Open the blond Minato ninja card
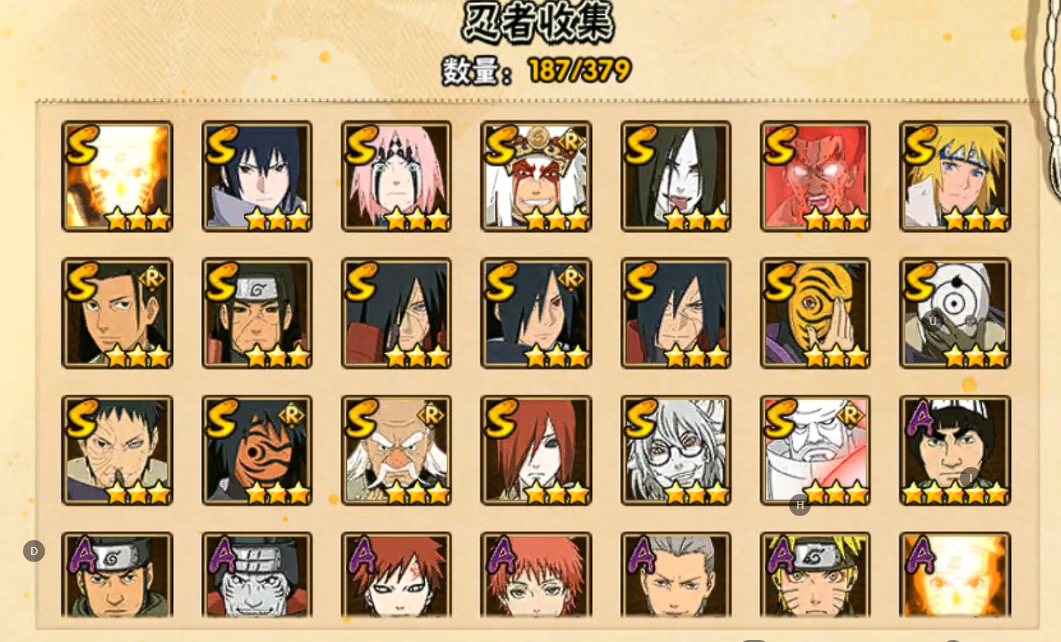1061x642 pixels. [955, 177]
